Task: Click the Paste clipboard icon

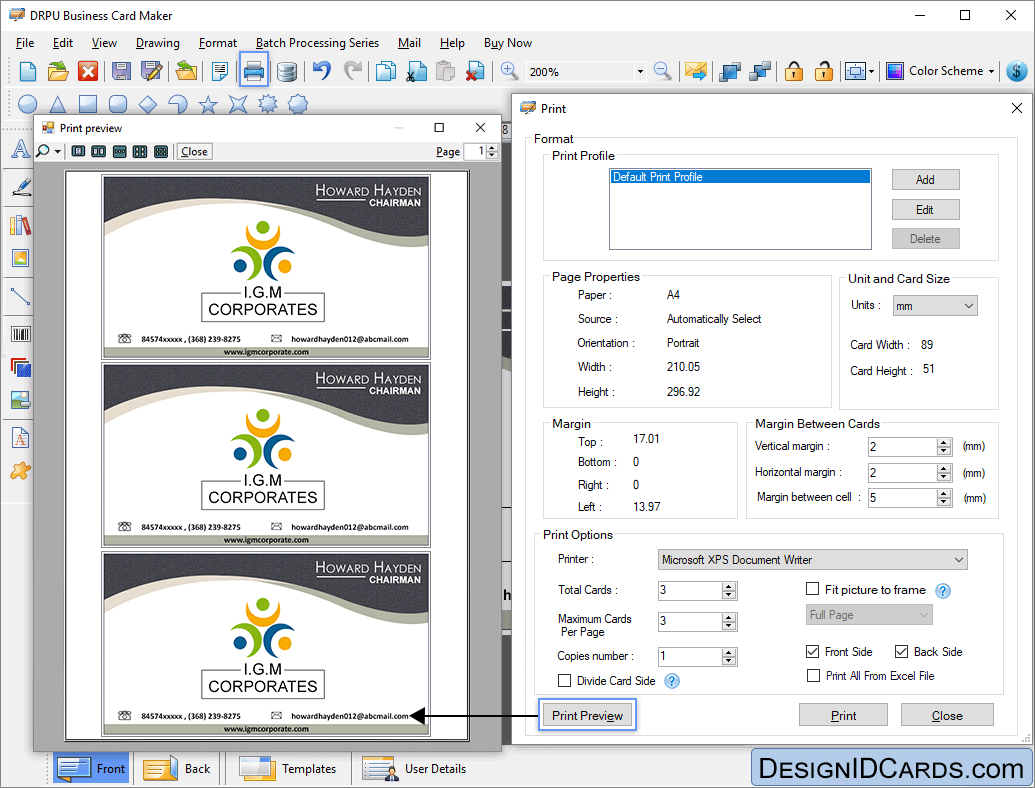Action: click(446, 71)
